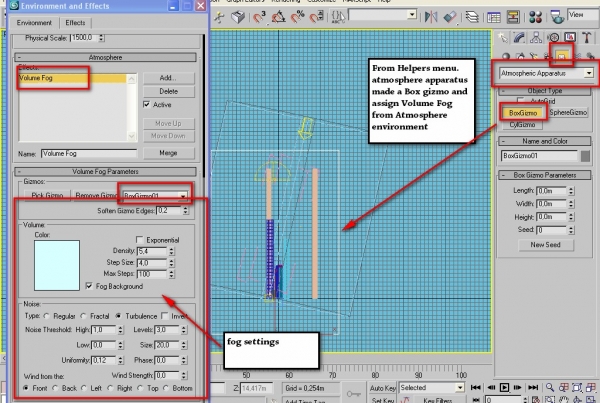
Task: Switch to the Utilities hammer icon
Action: (x=586, y=38)
